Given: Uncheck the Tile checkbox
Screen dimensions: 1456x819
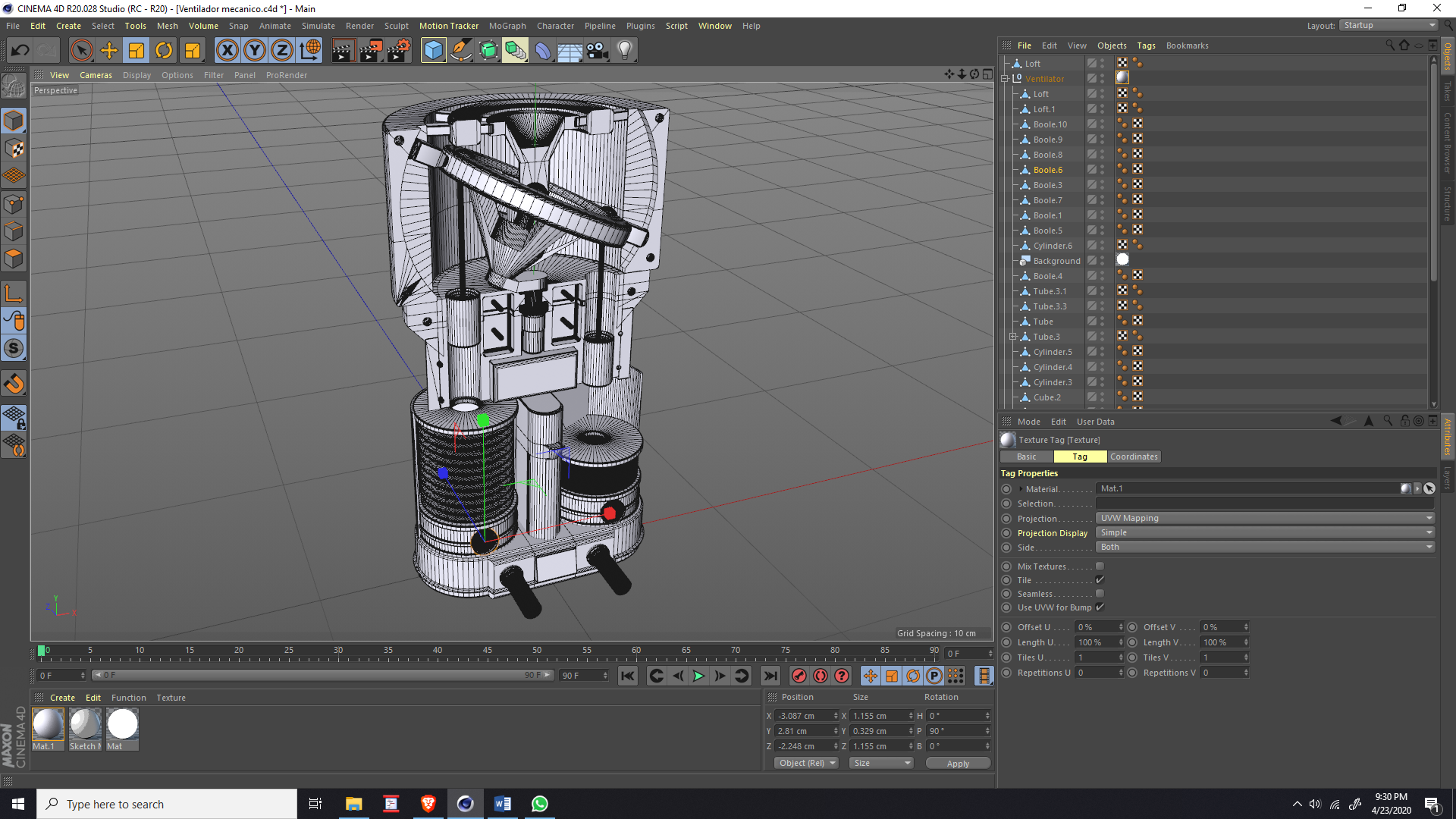Looking at the screenshot, I should pyautogui.click(x=1100, y=580).
